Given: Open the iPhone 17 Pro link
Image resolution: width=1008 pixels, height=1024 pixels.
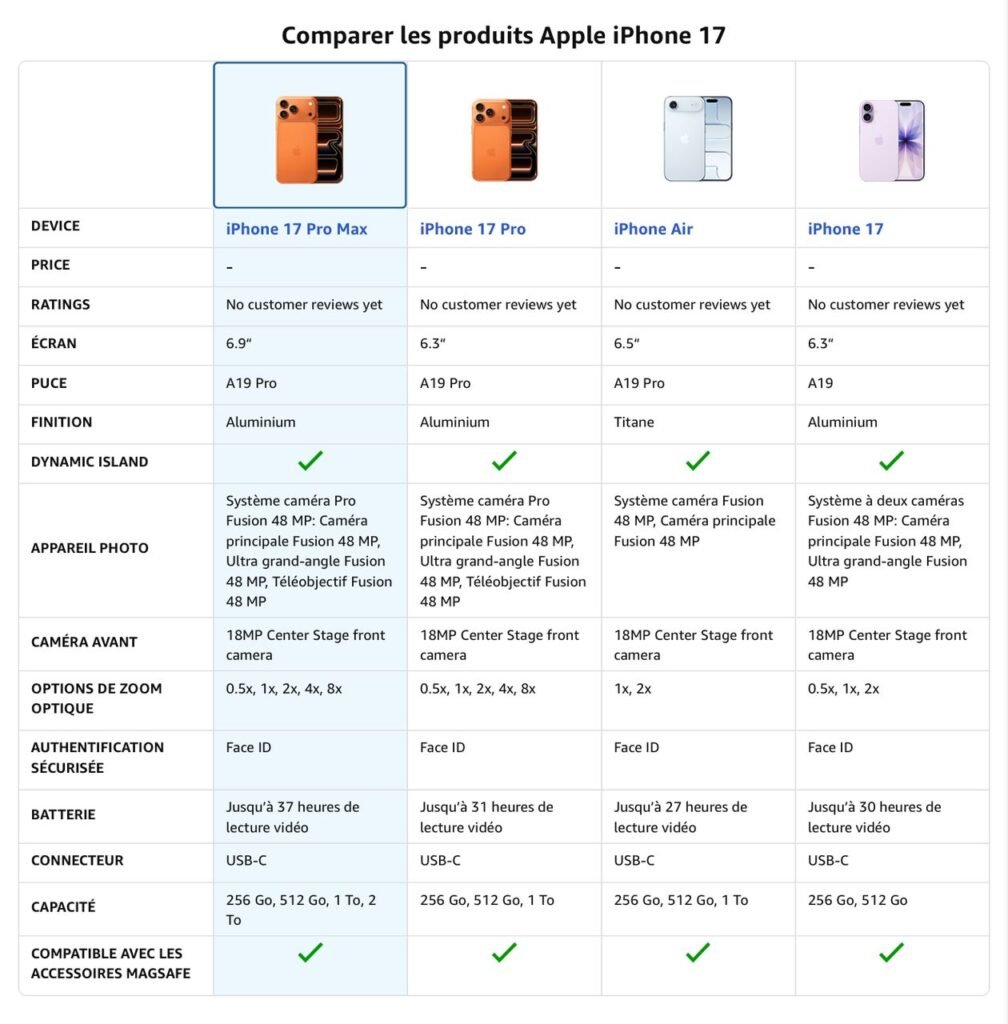Looking at the screenshot, I should tap(472, 229).
